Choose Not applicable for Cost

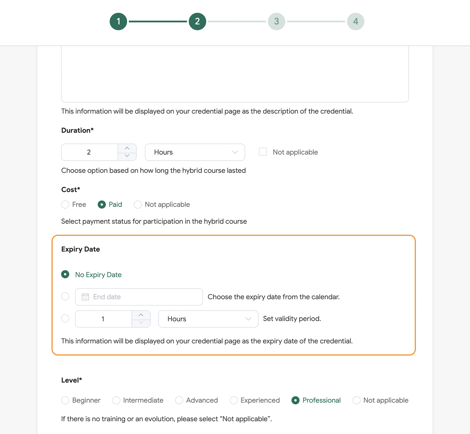click(137, 204)
